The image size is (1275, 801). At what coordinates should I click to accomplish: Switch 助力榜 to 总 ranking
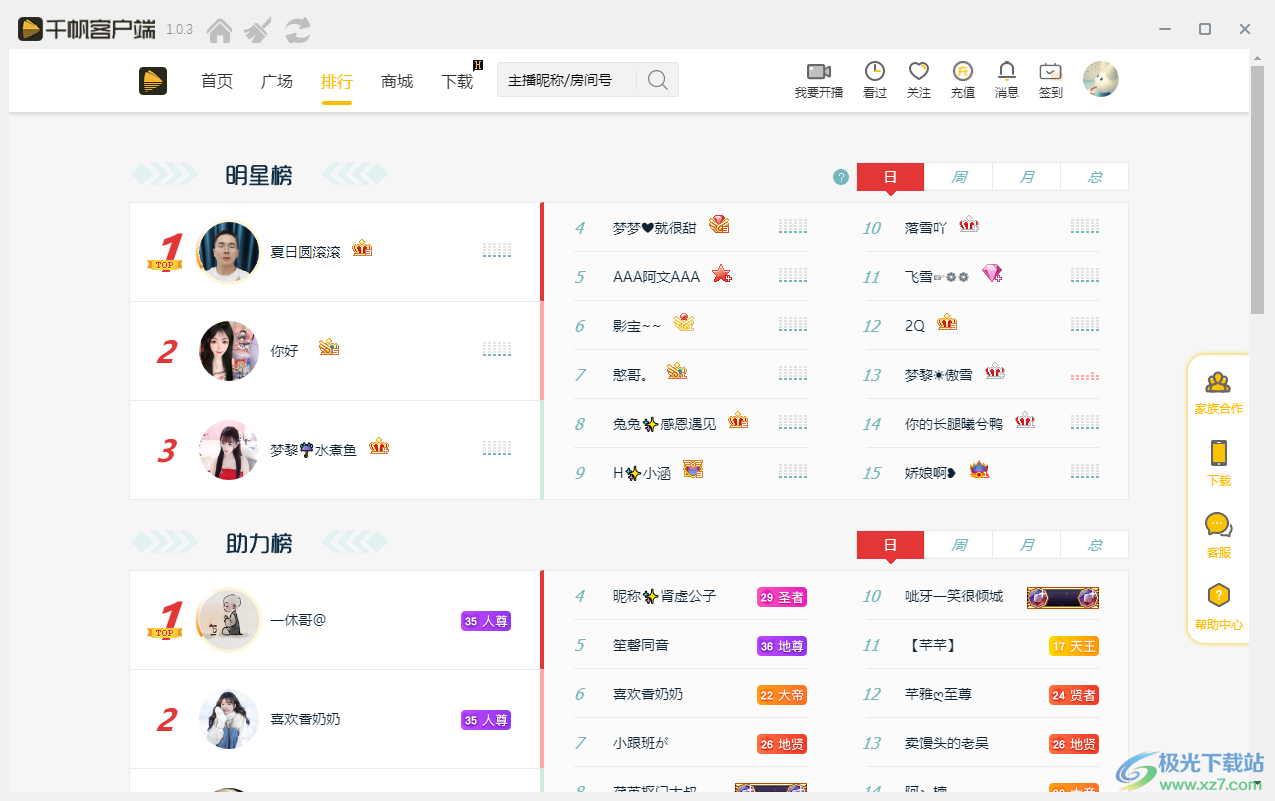(x=1094, y=545)
